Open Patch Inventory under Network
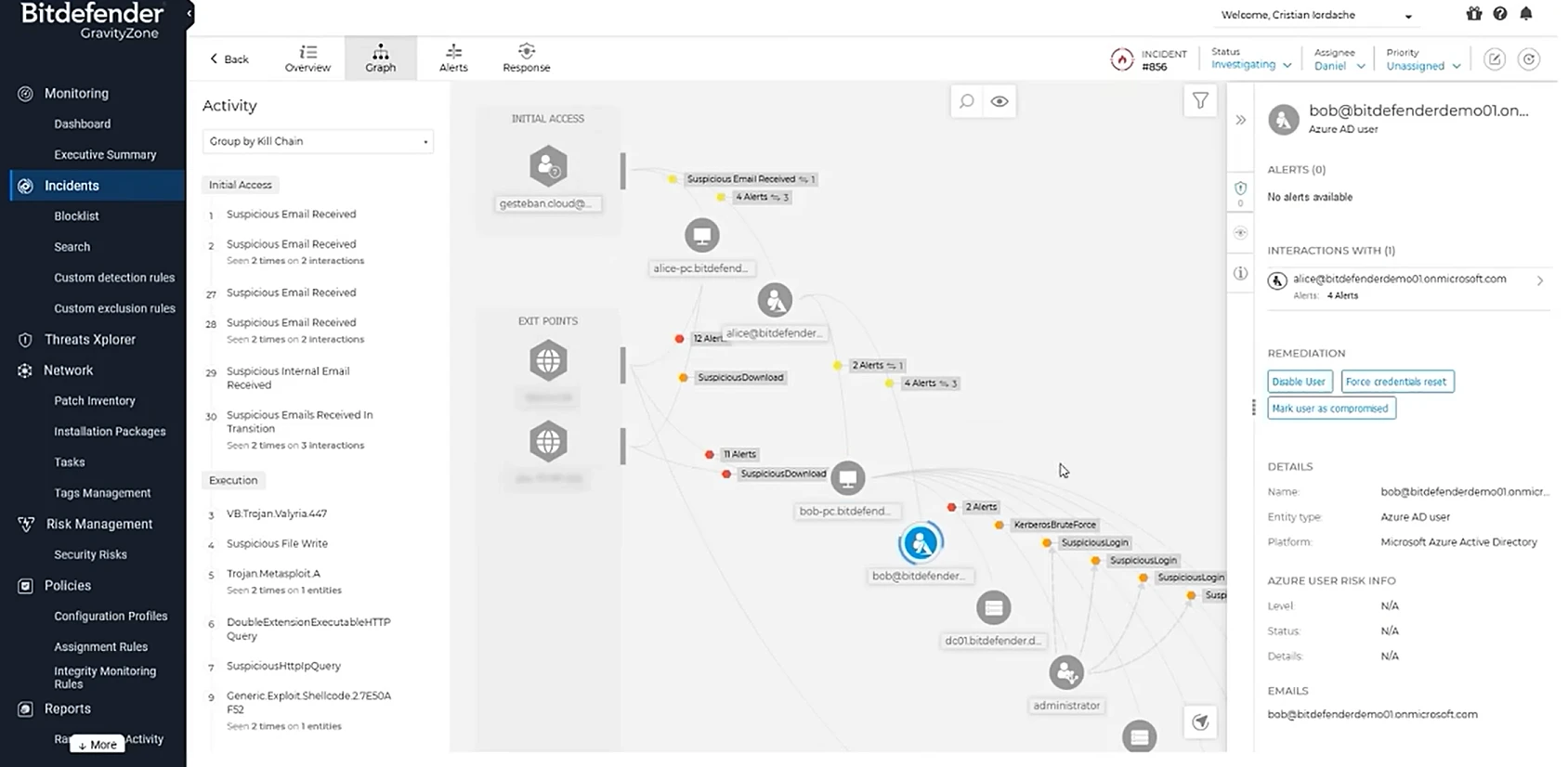1568x767 pixels. 95,401
